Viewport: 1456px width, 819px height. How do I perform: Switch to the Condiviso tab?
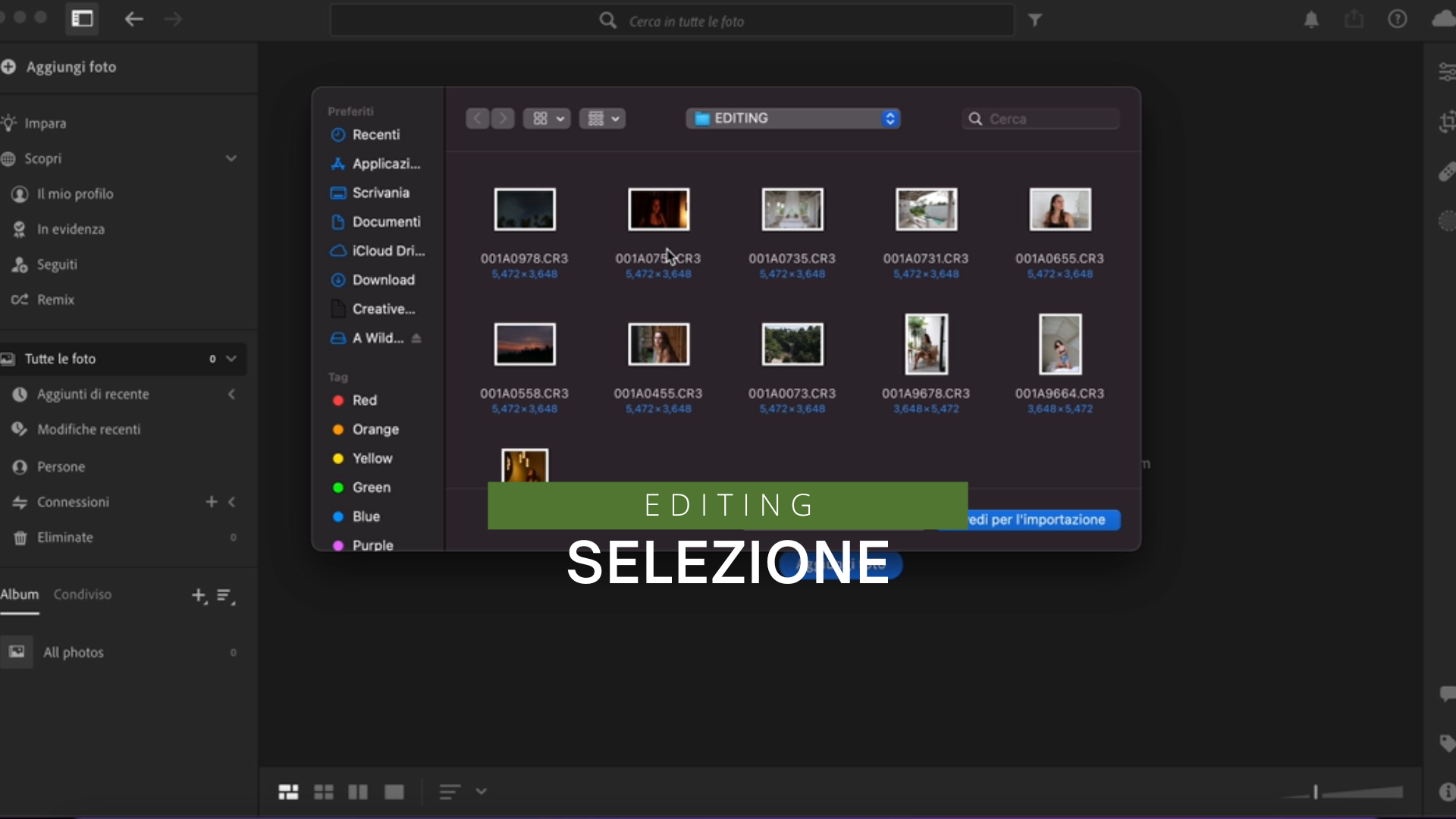point(82,595)
